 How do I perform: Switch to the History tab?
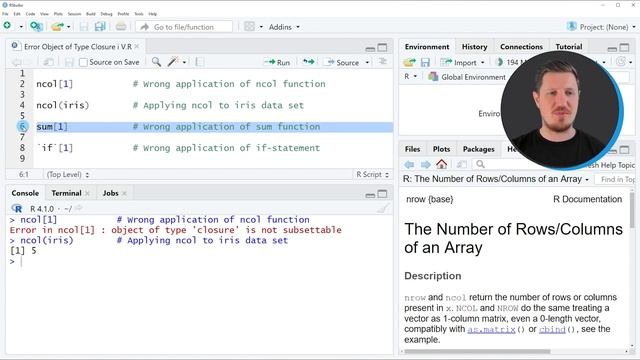click(474, 47)
